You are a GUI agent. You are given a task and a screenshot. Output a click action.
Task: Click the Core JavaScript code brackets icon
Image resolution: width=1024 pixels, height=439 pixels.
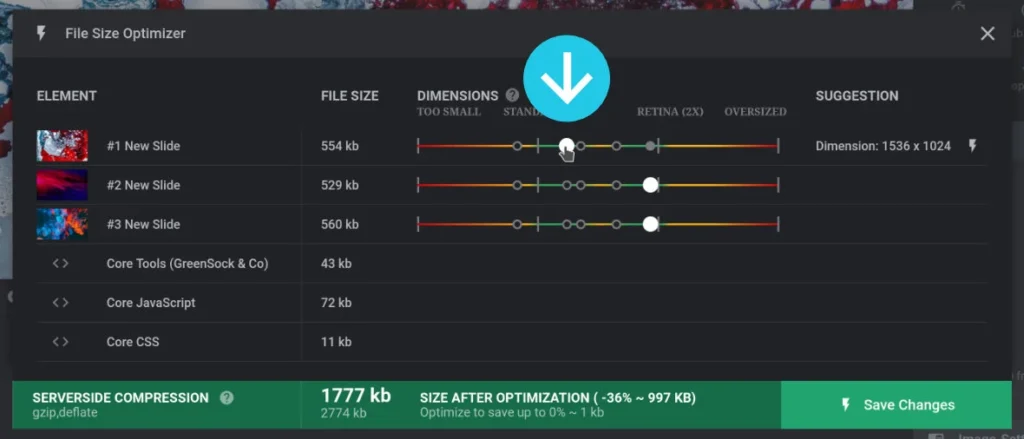pos(61,302)
